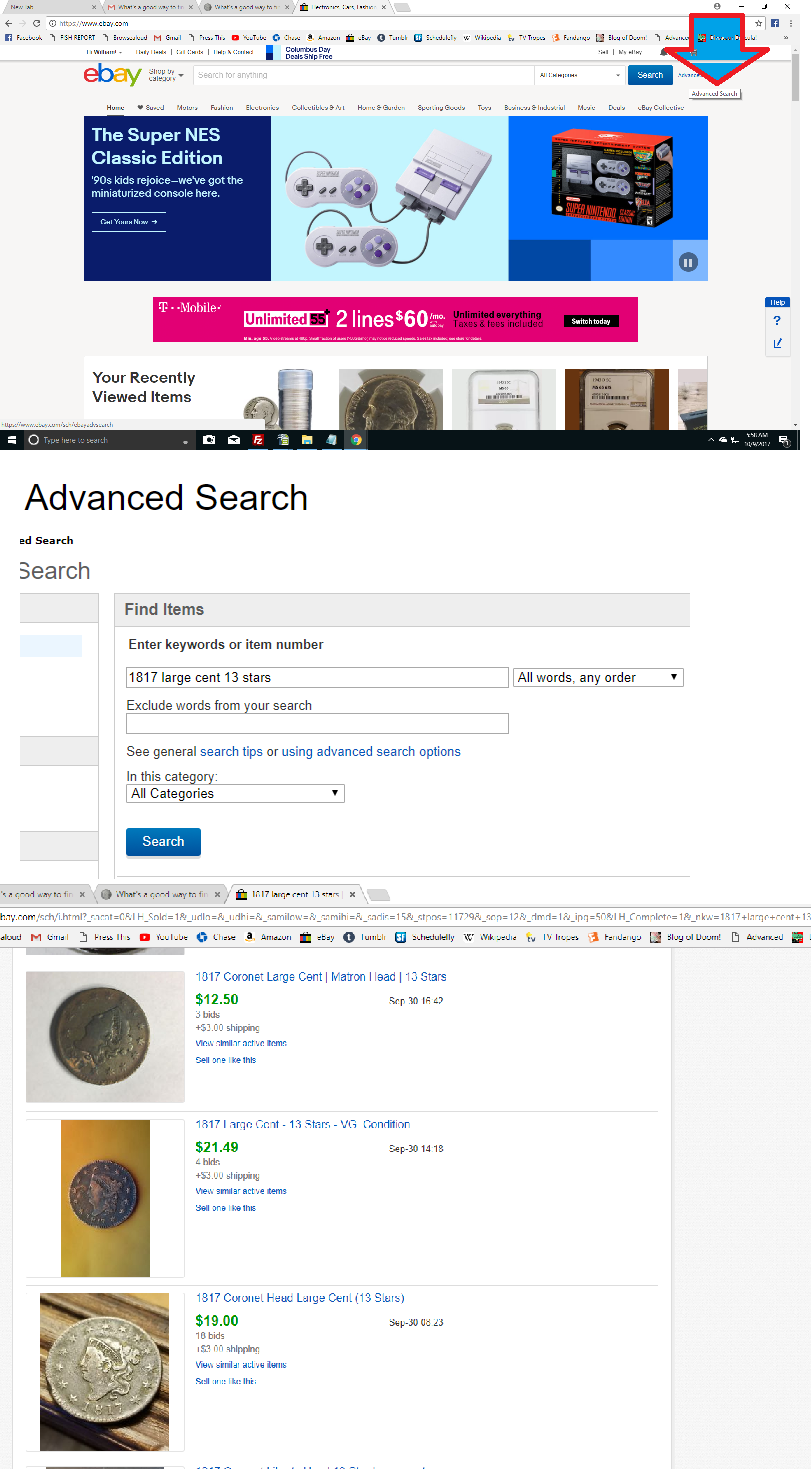The width and height of the screenshot is (811, 1469).
Task: Open the Mail app on the taskbar
Action: 233,439
